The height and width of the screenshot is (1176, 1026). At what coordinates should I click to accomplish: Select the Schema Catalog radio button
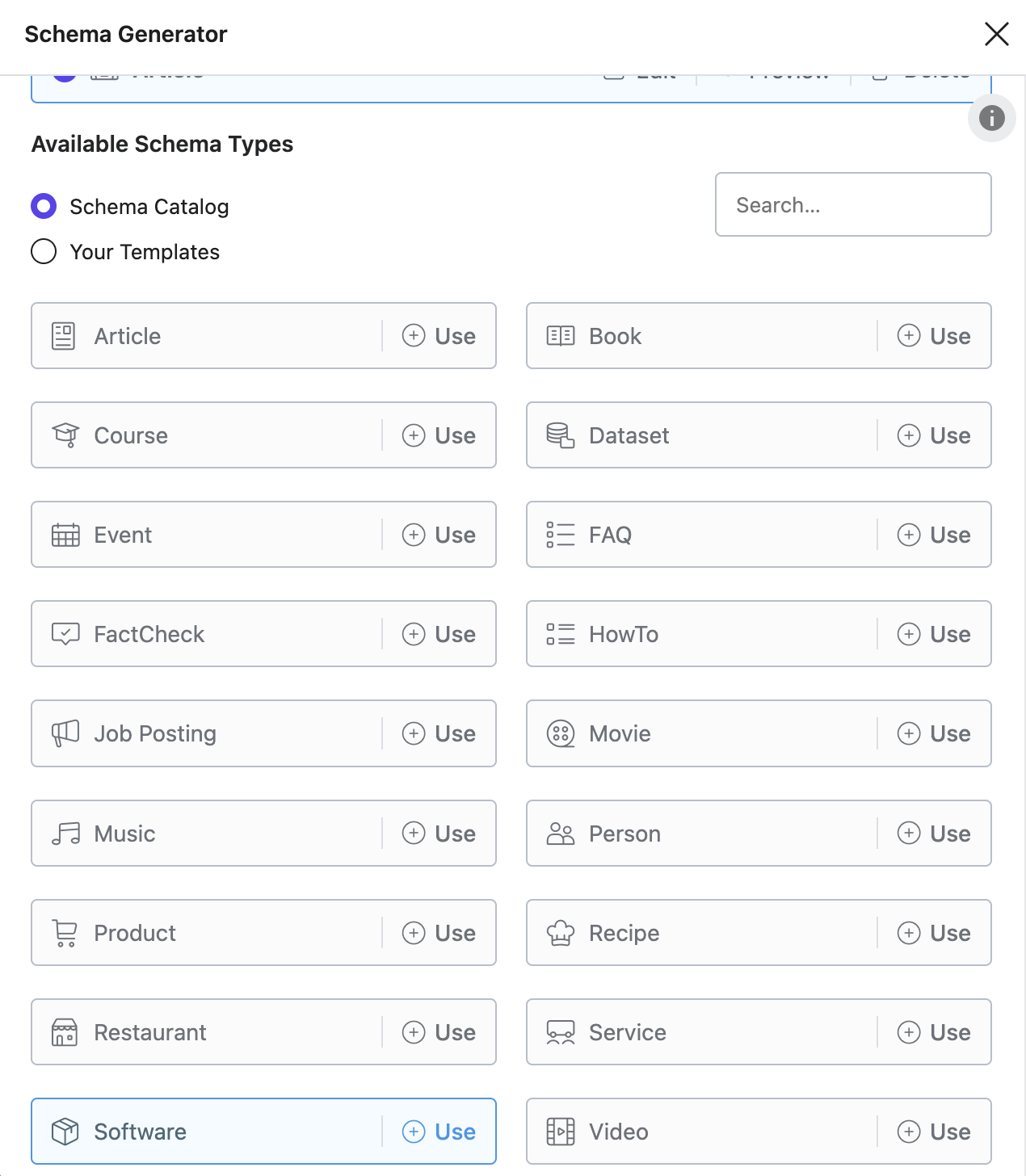click(44, 206)
